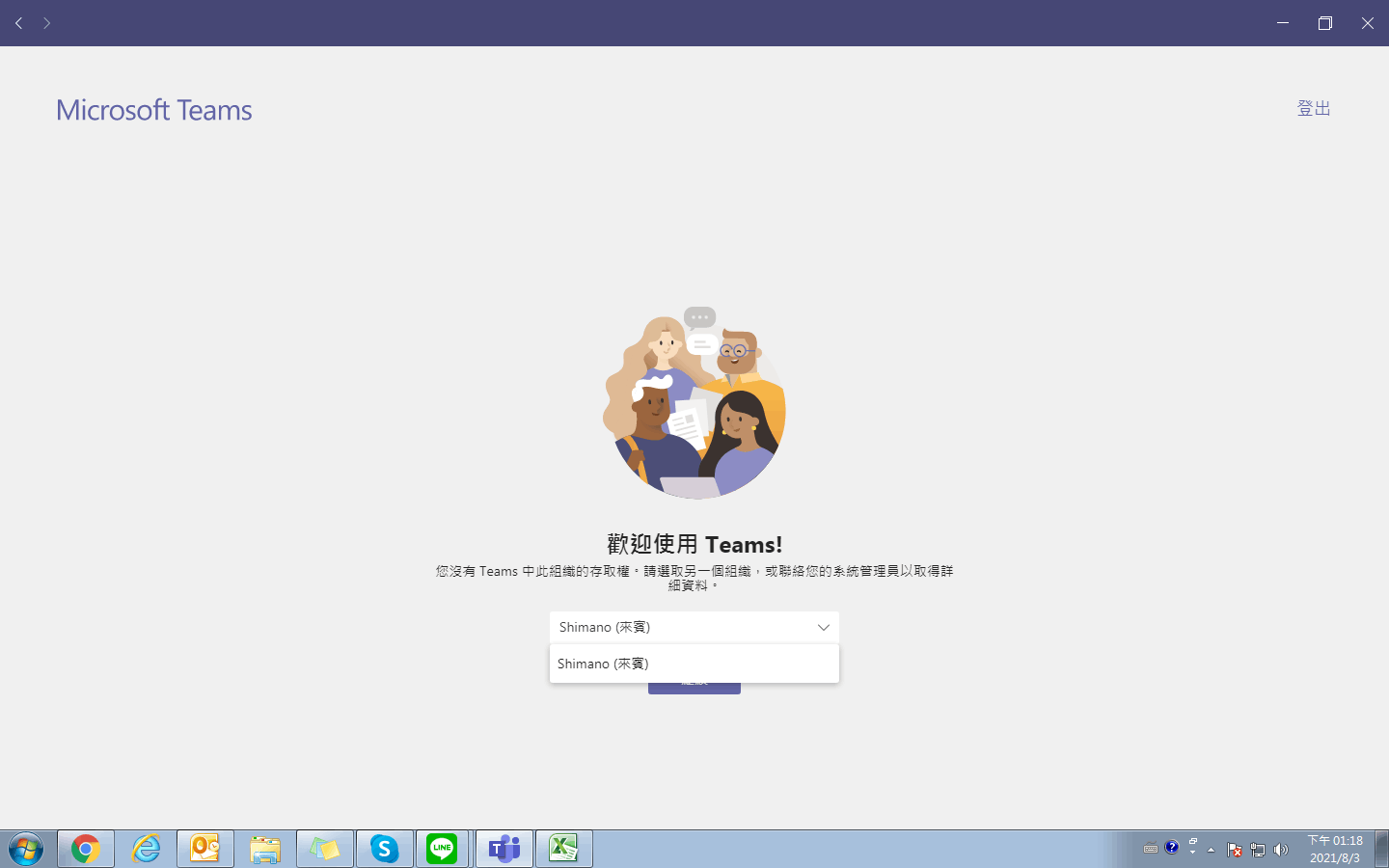Open Sticky Notes from the taskbar
This screenshot has height=868, width=1389.
(325, 849)
